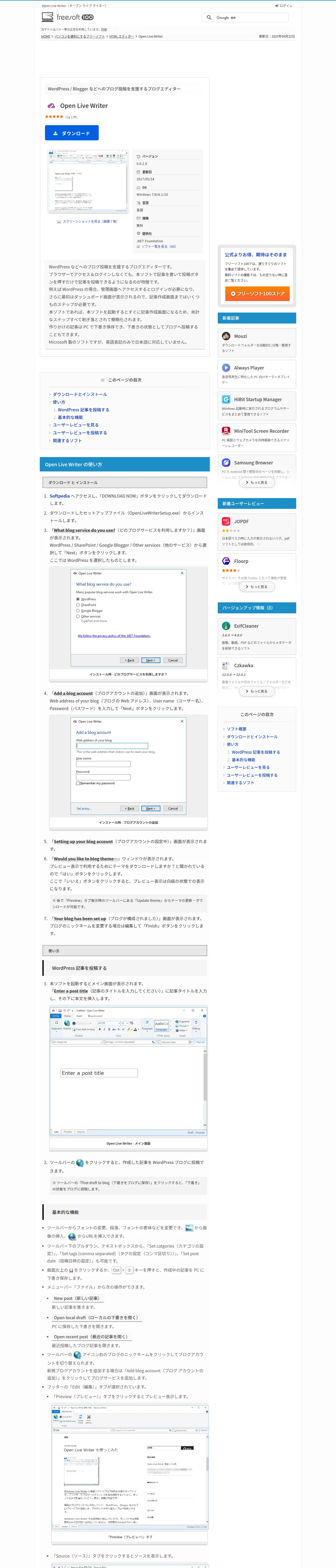Open the フリーソフト100ストア orange button
Screen dimensions: 336x1568
(x=257, y=293)
